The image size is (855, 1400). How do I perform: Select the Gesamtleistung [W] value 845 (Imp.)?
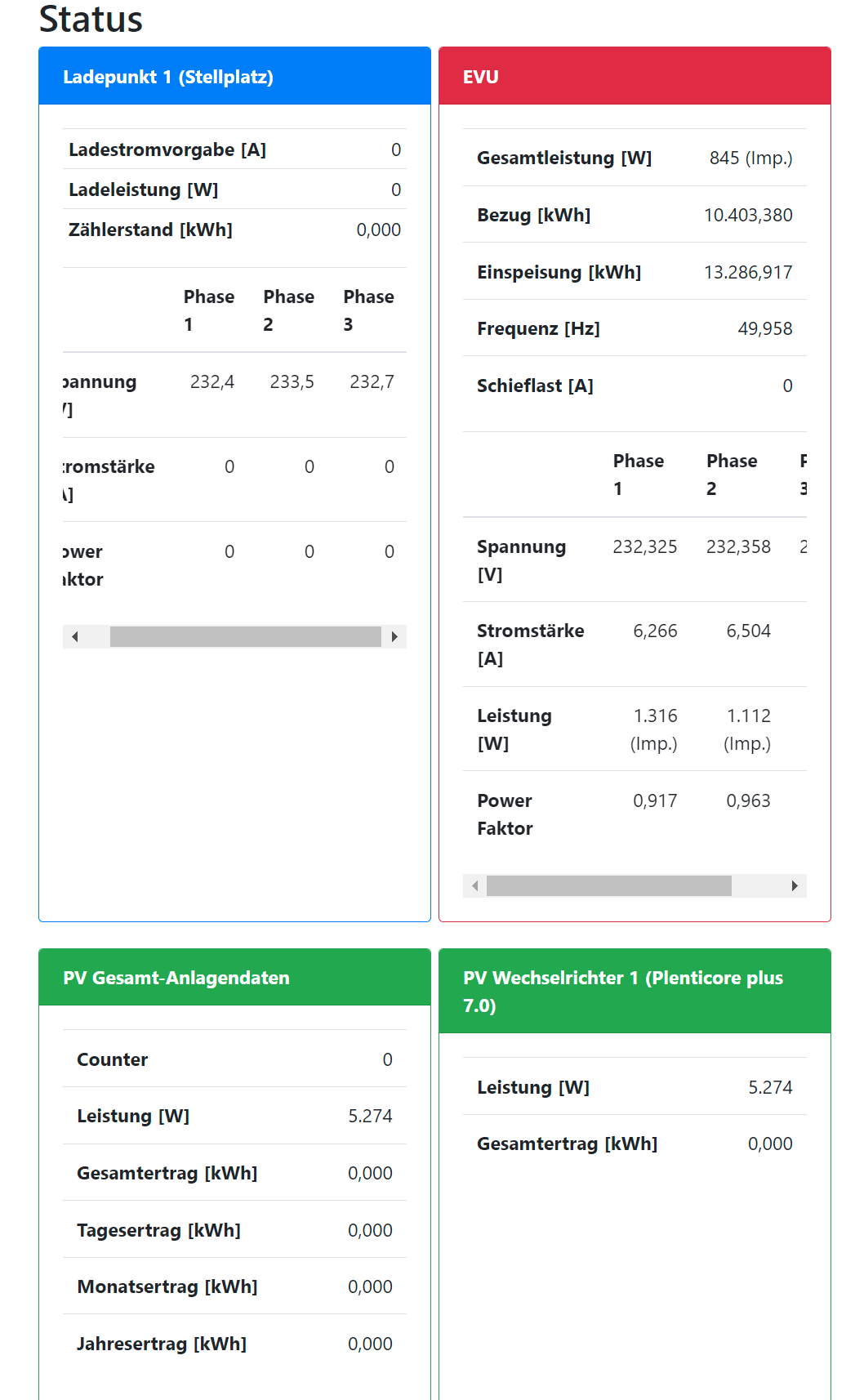(750, 158)
